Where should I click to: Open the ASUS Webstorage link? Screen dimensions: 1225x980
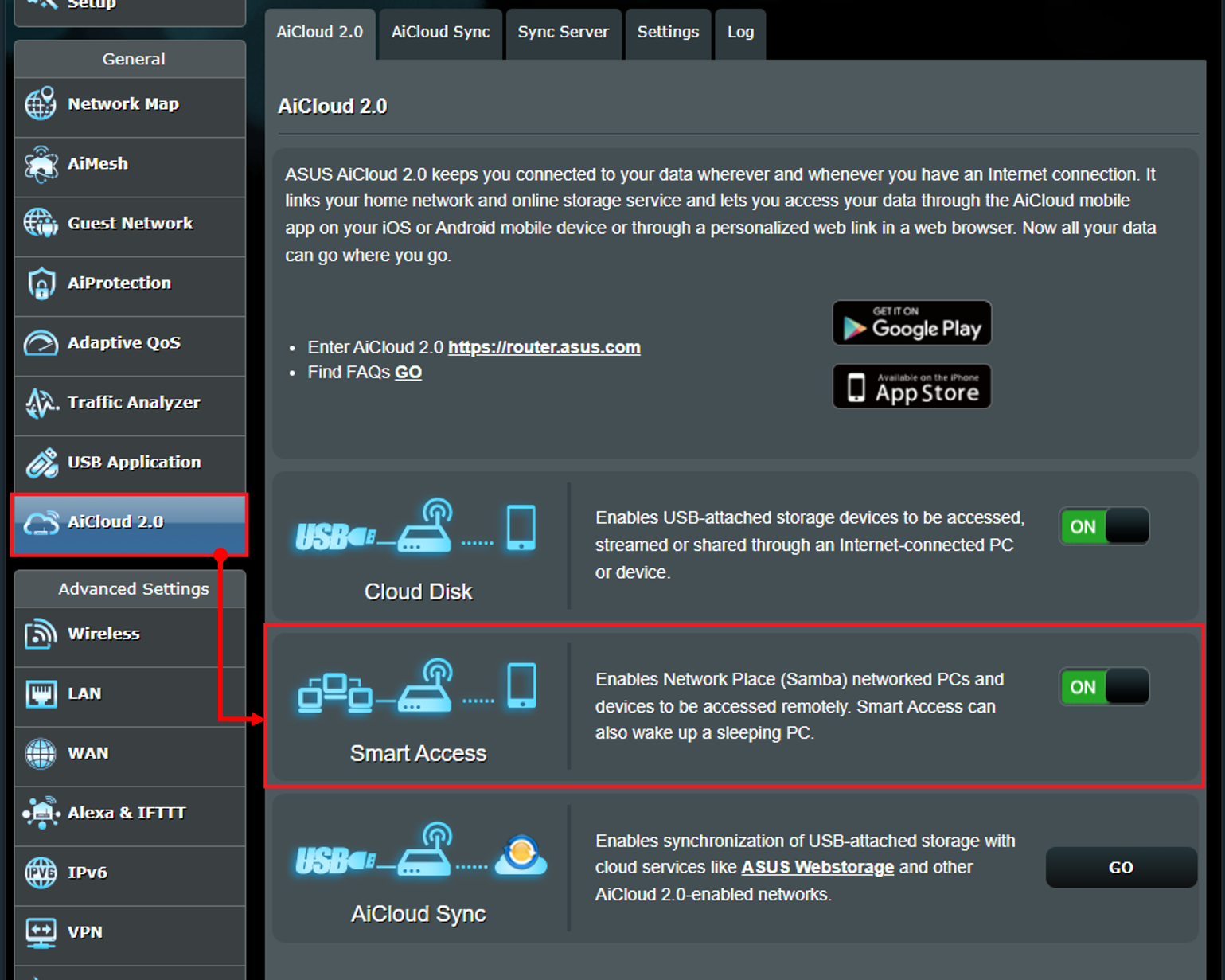coord(817,867)
